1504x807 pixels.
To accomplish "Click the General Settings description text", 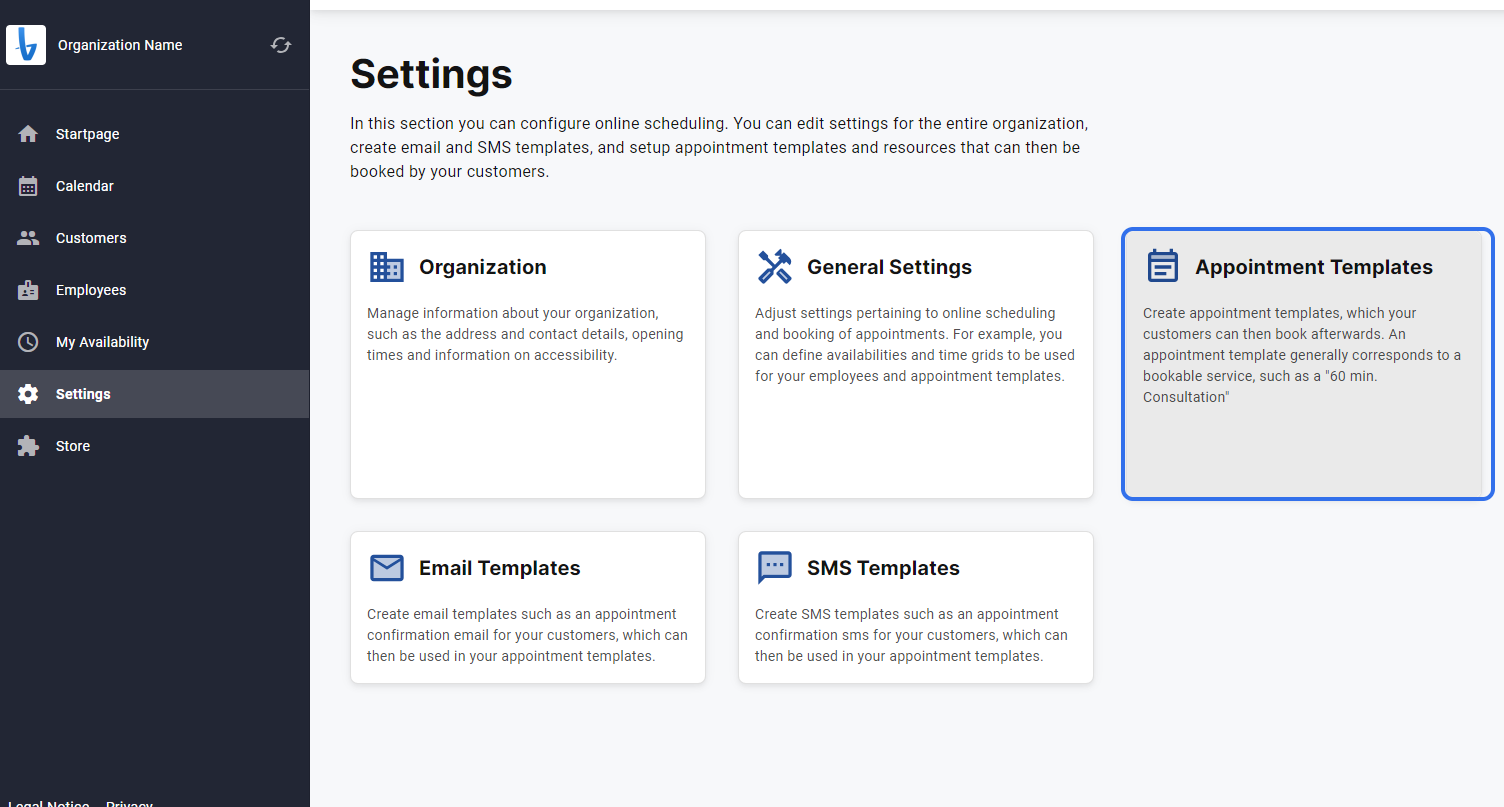I will [x=914, y=345].
